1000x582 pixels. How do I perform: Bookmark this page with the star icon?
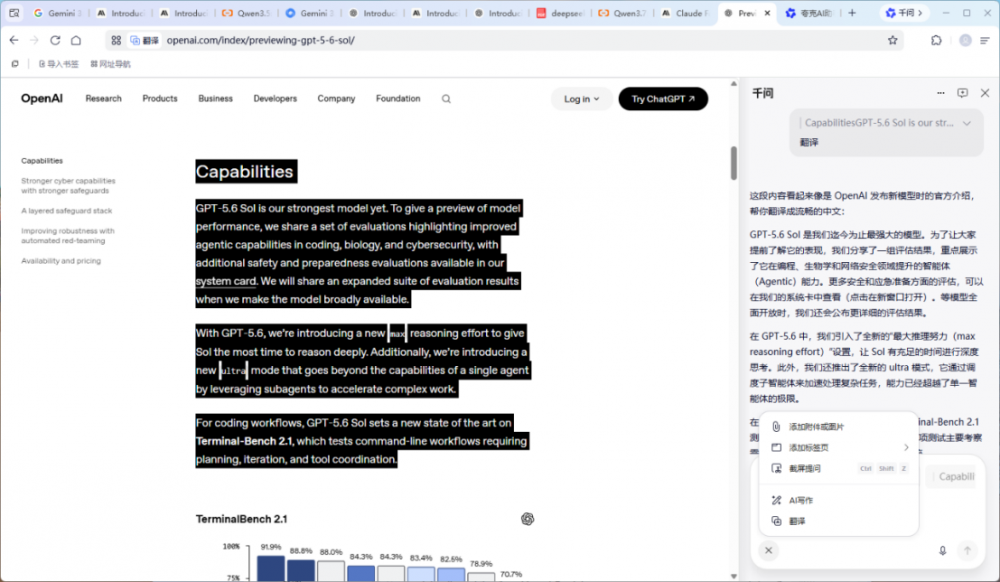[x=892, y=40]
